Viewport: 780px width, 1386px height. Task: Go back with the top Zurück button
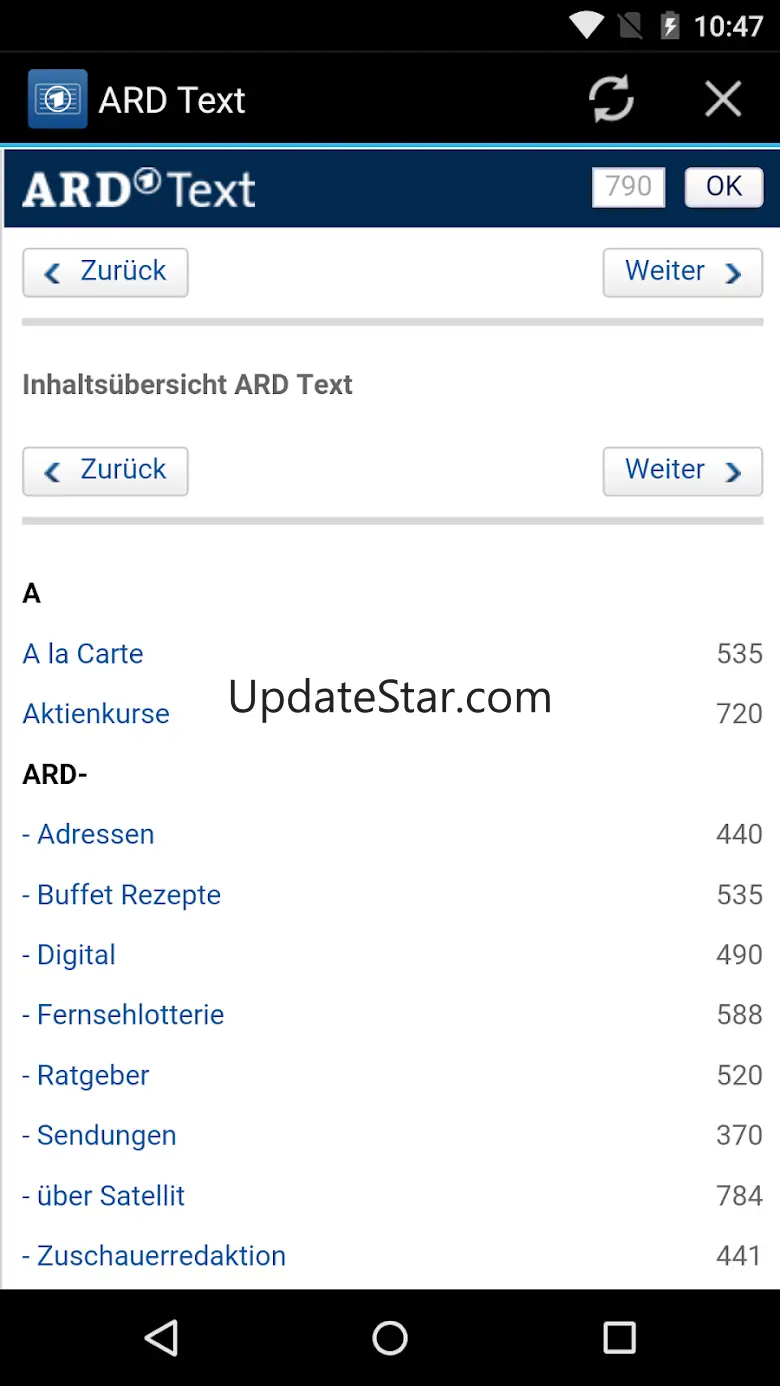(105, 272)
